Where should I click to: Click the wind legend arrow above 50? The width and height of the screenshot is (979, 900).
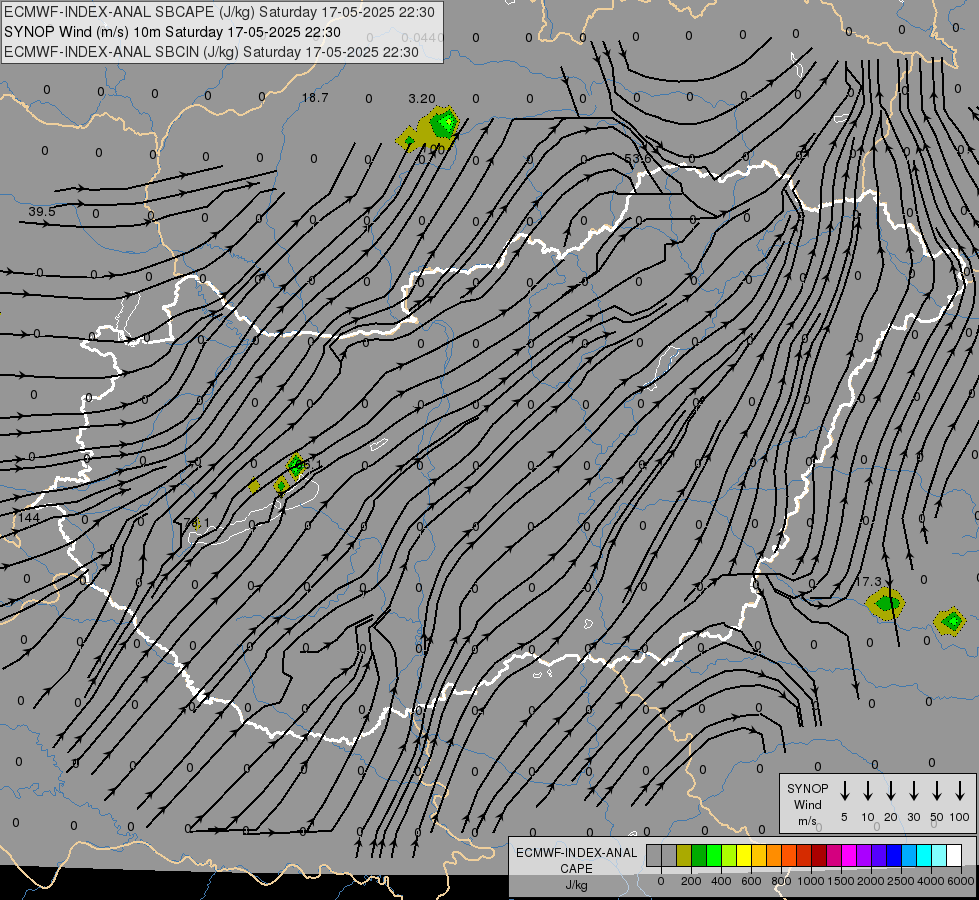937,791
